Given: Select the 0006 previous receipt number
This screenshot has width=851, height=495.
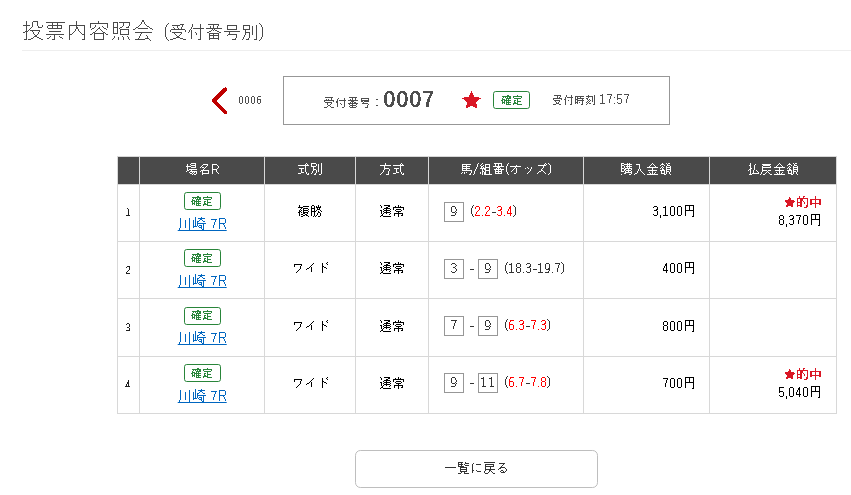Looking at the screenshot, I should coord(250,100).
